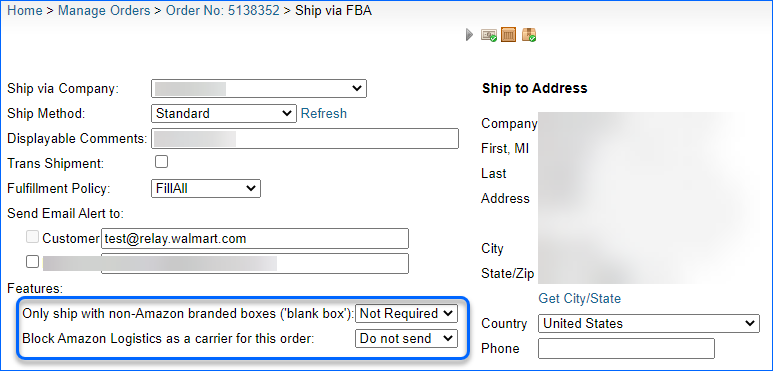Open the Manage Orders breadcrumb
Viewport: 773px width, 371px height.
(104, 10)
